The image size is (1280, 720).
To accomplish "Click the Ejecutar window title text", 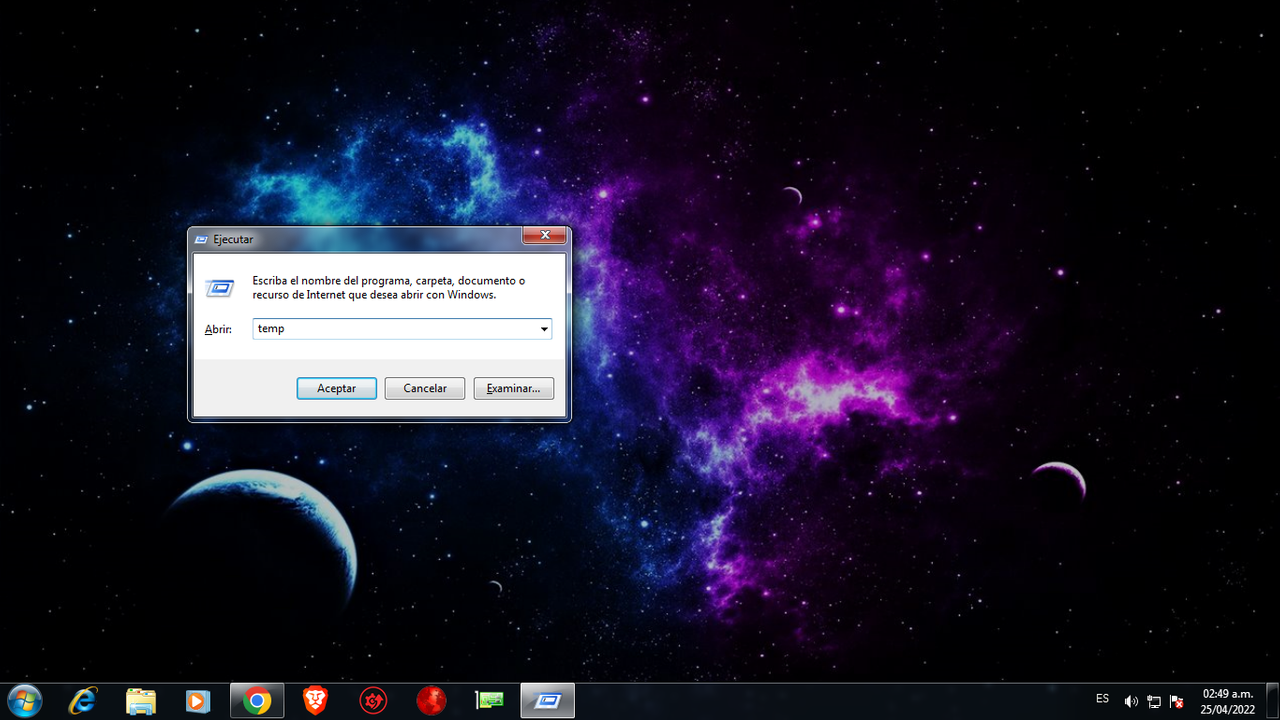I will tap(233, 240).
